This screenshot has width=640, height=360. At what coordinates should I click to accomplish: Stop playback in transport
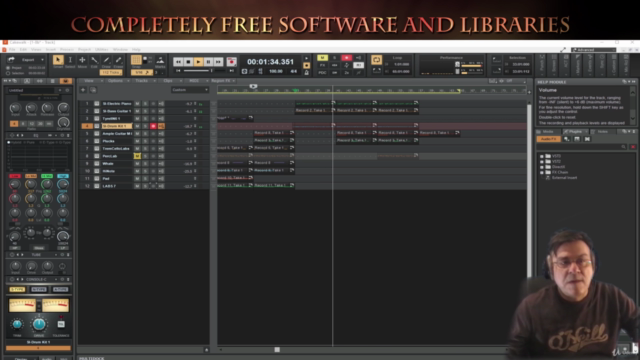click(x=188, y=62)
